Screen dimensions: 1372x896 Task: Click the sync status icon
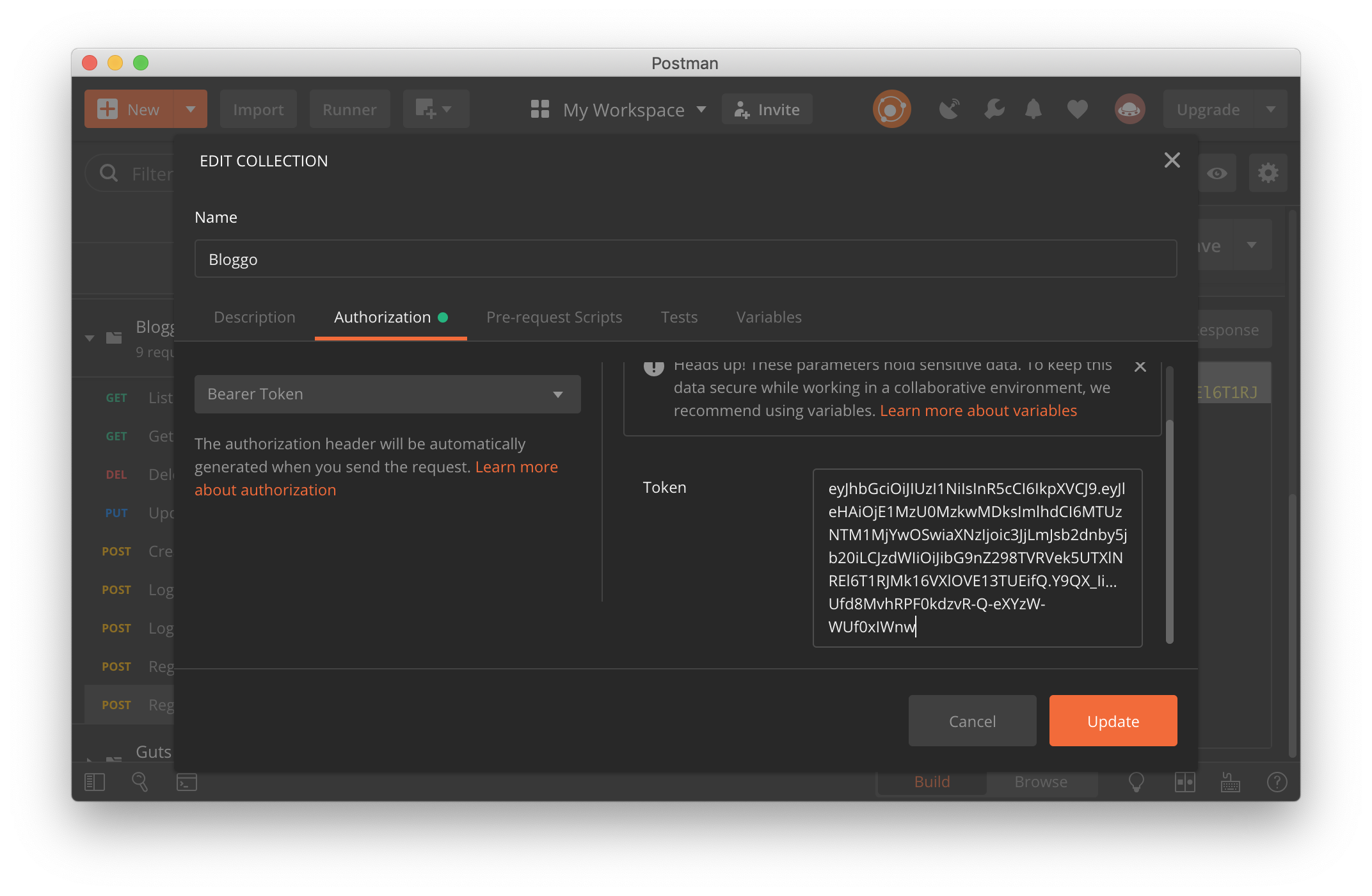(x=891, y=109)
